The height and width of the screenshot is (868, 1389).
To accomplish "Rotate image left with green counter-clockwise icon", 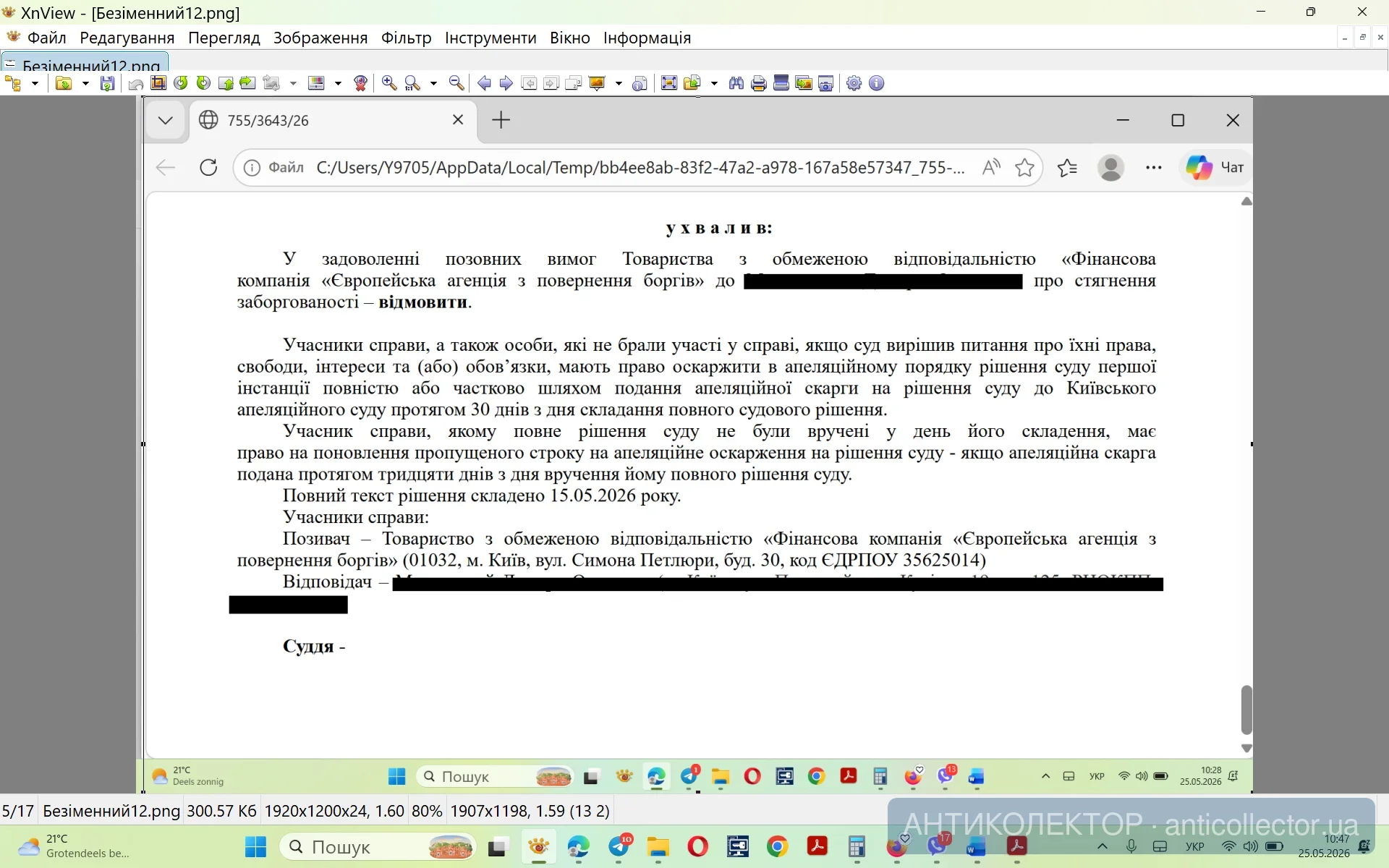I will [x=181, y=83].
